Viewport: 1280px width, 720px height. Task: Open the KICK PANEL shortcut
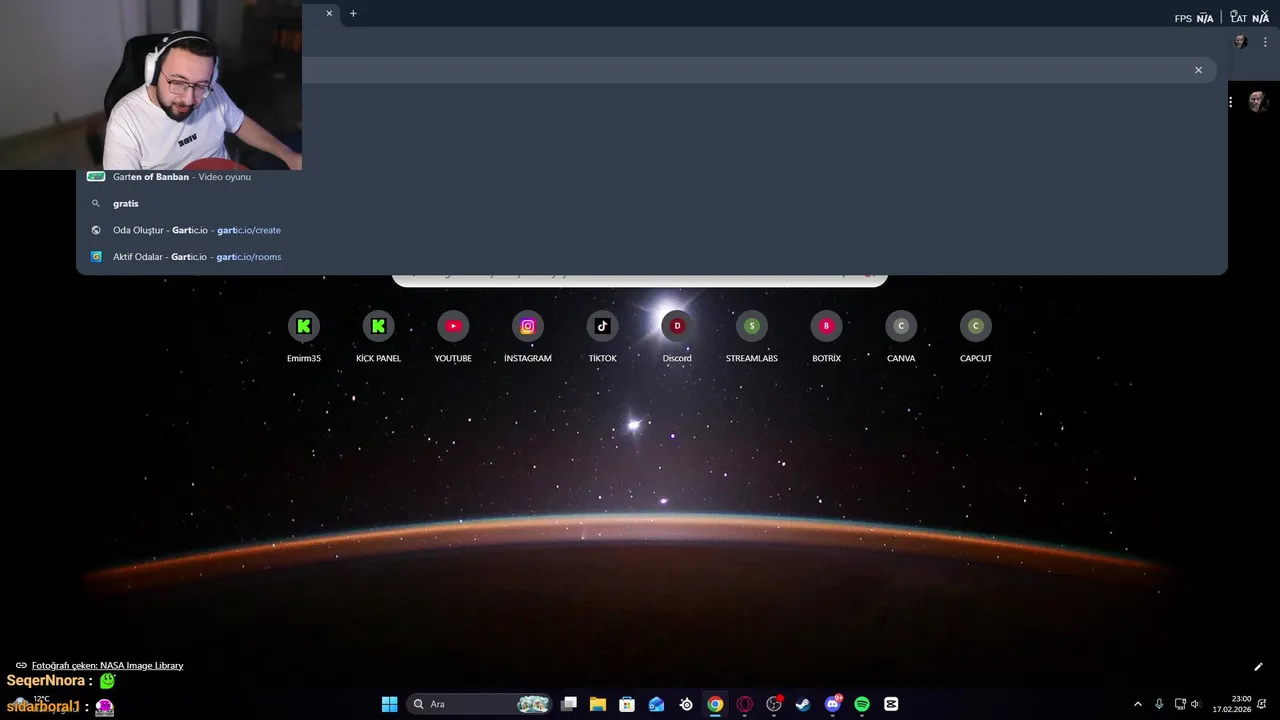coord(378,337)
